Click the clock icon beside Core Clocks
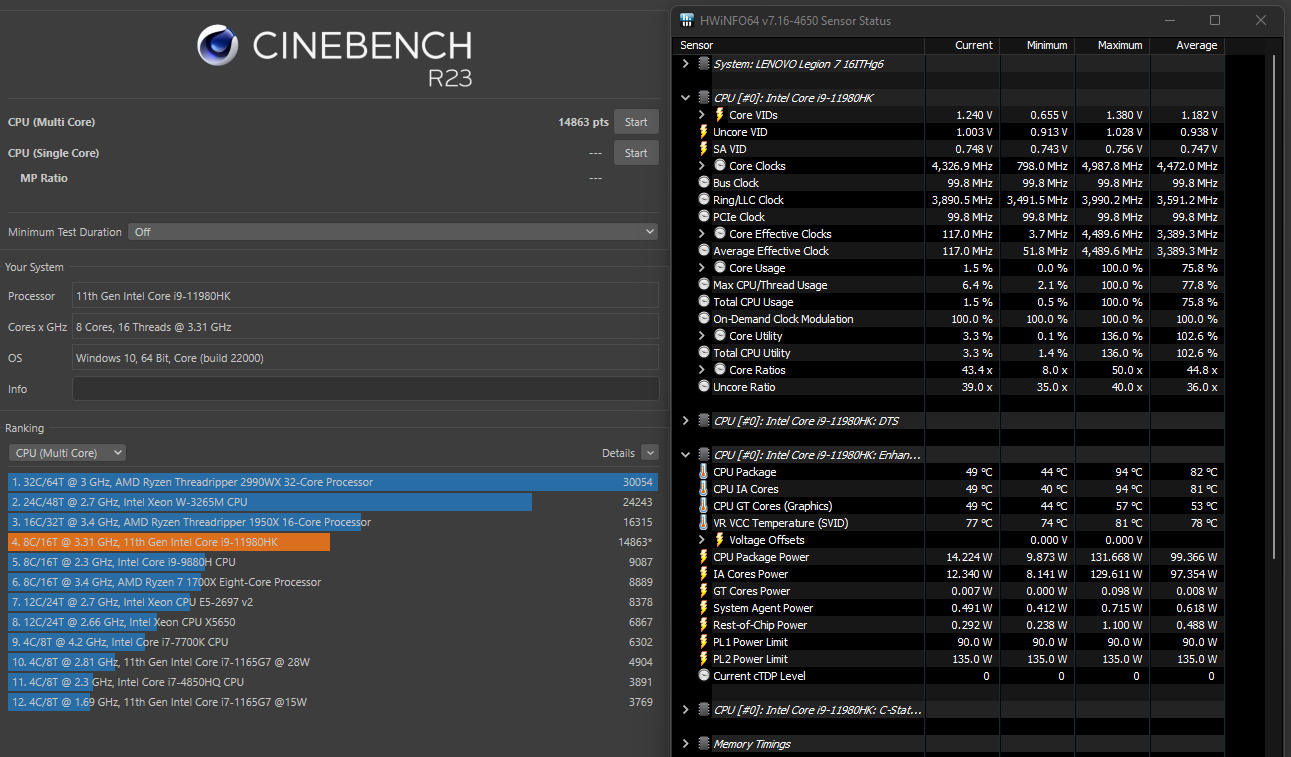 click(x=719, y=166)
